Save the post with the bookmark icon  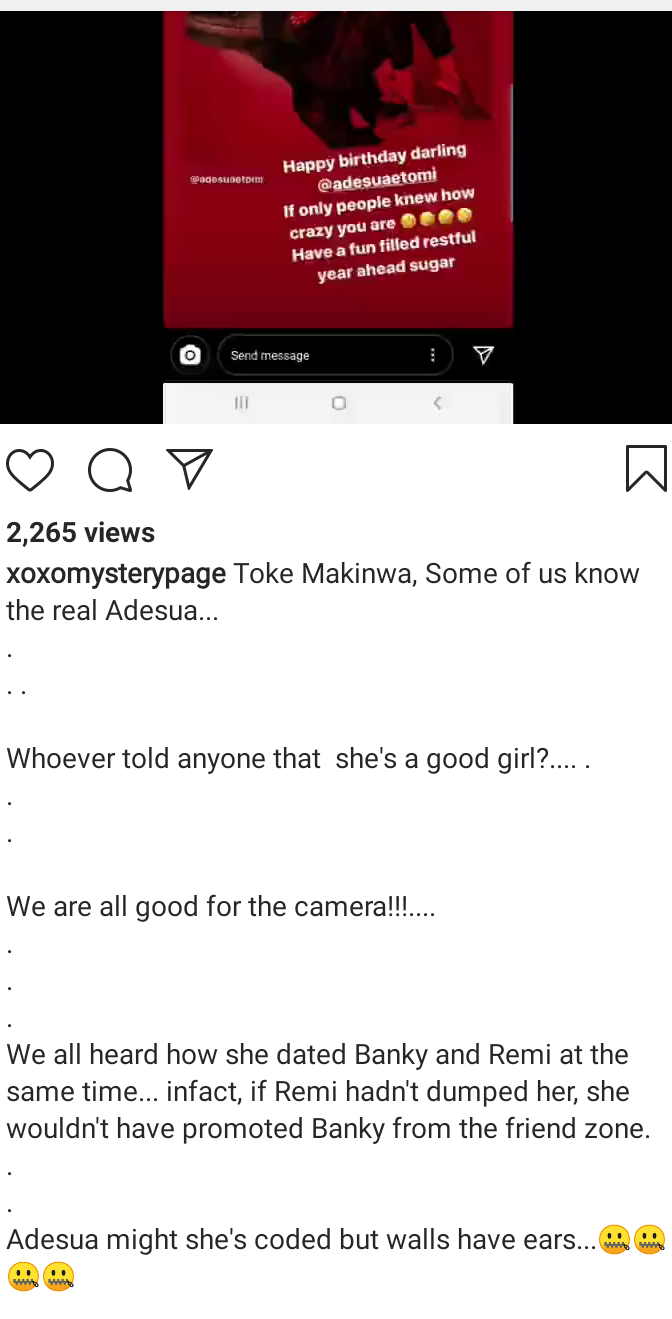(645, 468)
